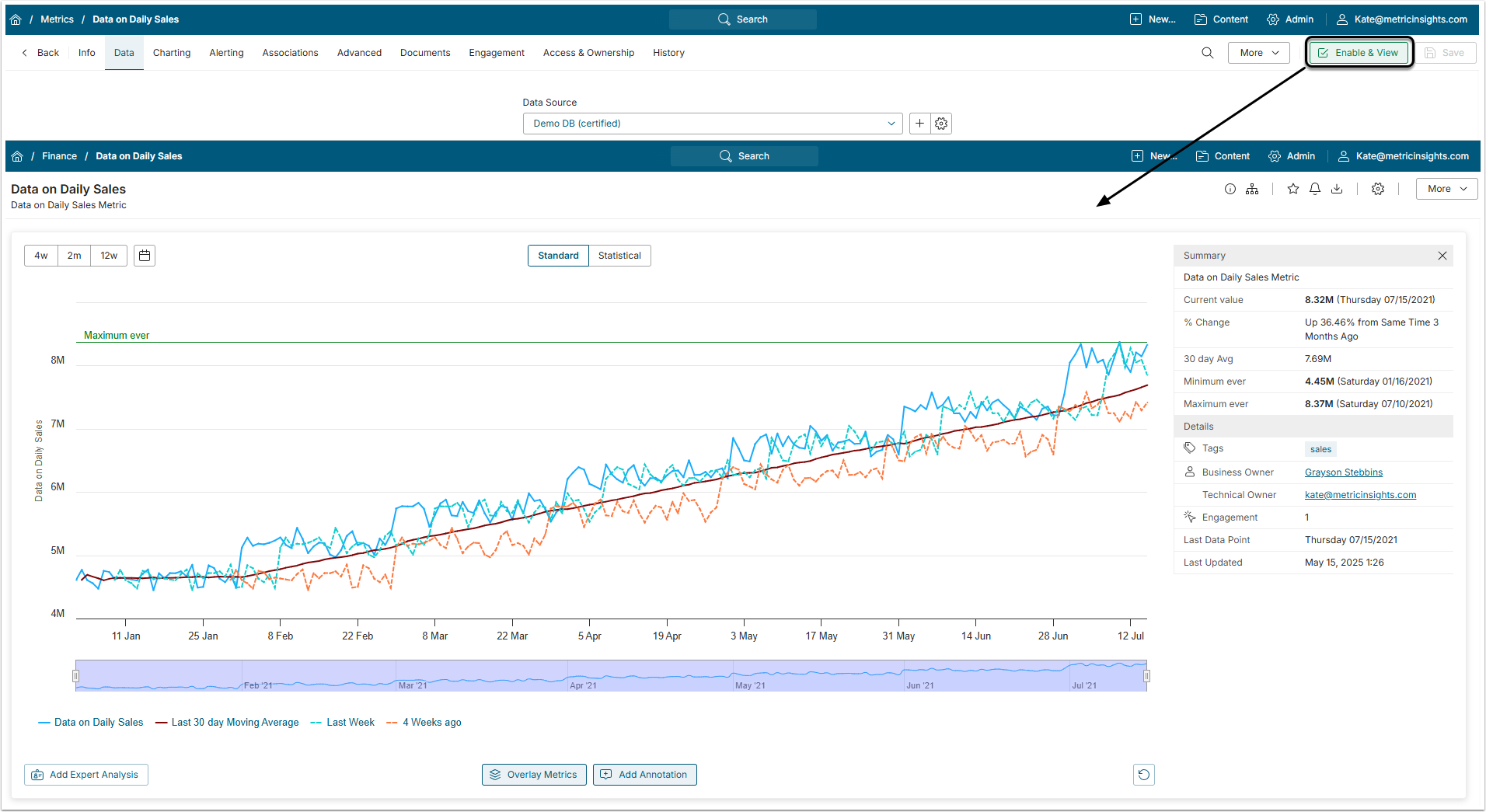
Task: Expand the More dropdown in viewer header
Action: click(1446, 189)
